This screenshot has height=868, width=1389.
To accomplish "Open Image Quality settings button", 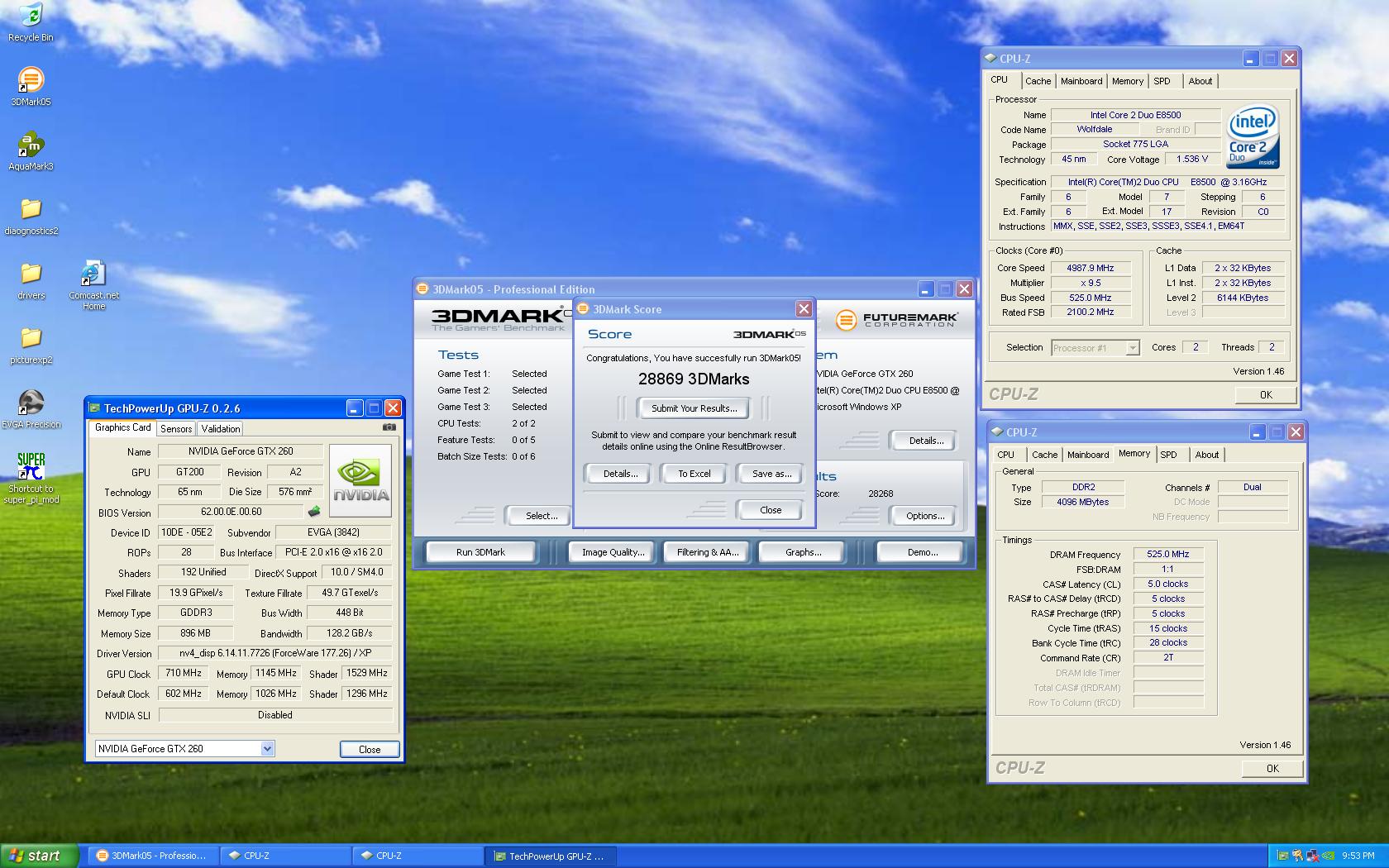I will coord(613,552).
